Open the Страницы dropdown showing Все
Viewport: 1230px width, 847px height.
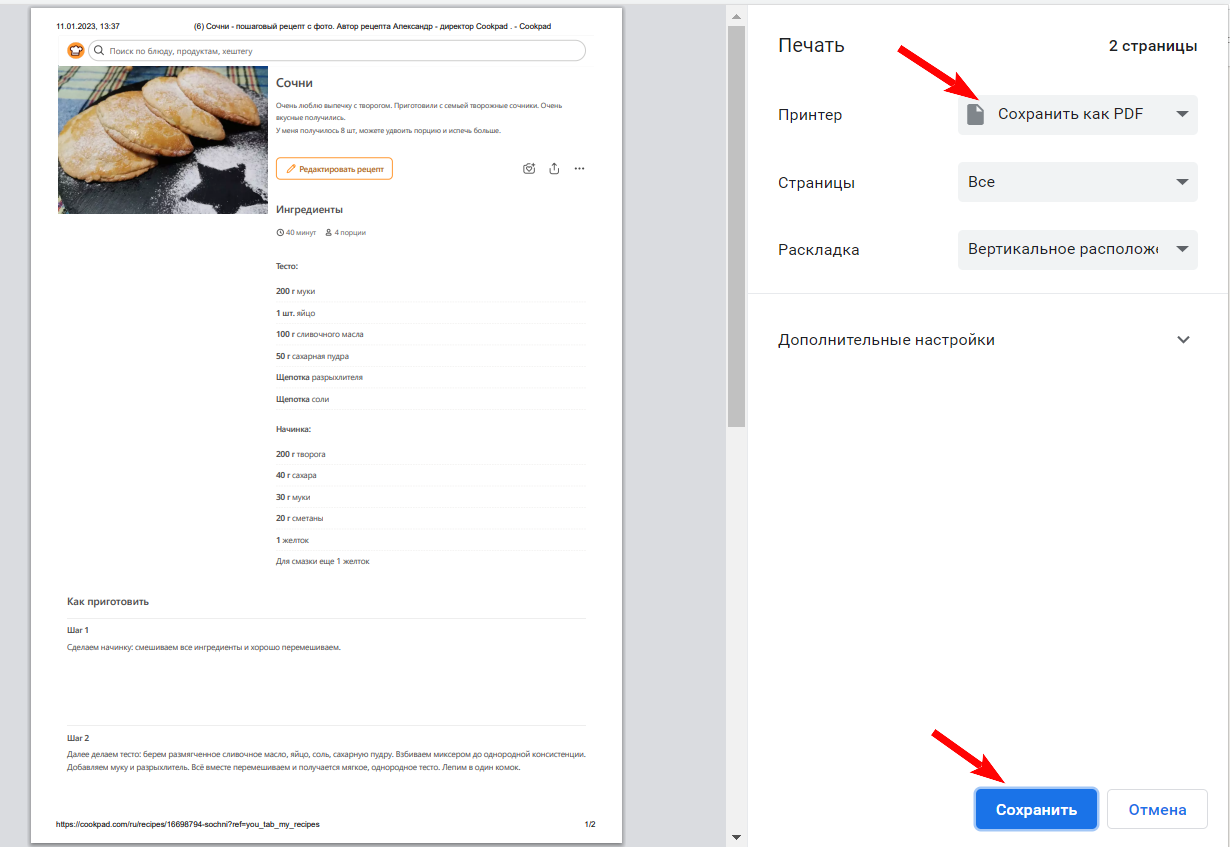point(1078,182)
